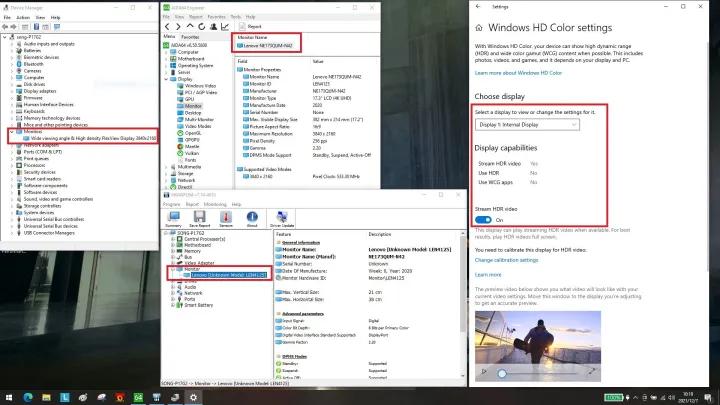
Task: Open the HWiNFO Program menu
Action: (x=171, y=204)
